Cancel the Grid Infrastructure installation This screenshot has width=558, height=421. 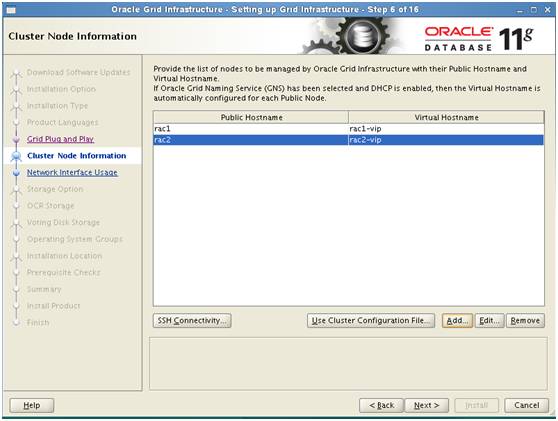click(526, 405)
